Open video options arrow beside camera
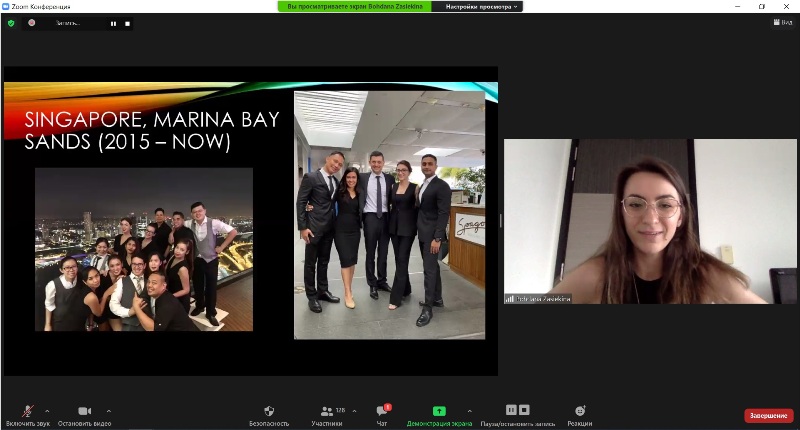This screenshot has width=800, height=430. (109, 411)
